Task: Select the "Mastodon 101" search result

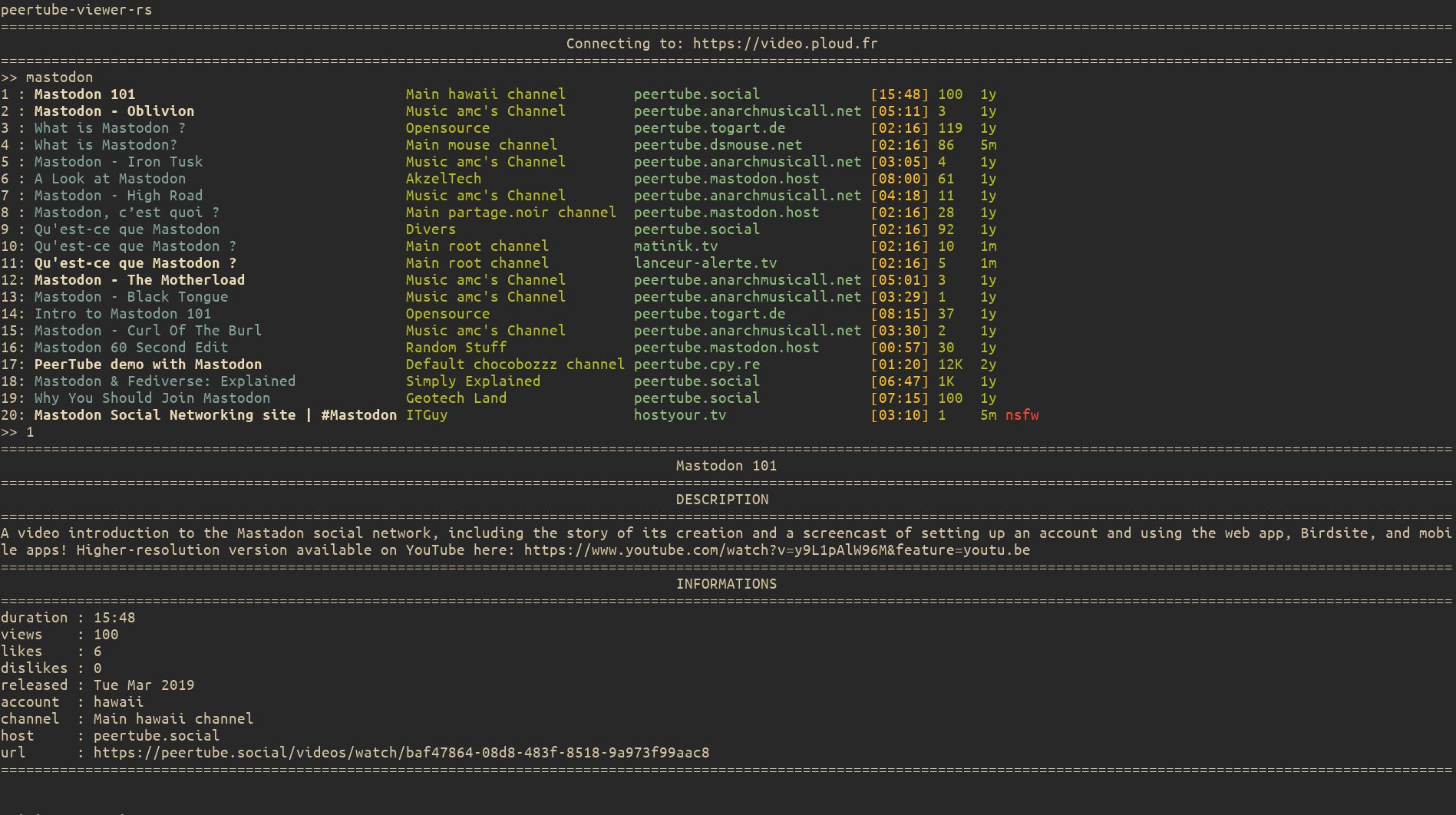Action: [x=84, y=94]
